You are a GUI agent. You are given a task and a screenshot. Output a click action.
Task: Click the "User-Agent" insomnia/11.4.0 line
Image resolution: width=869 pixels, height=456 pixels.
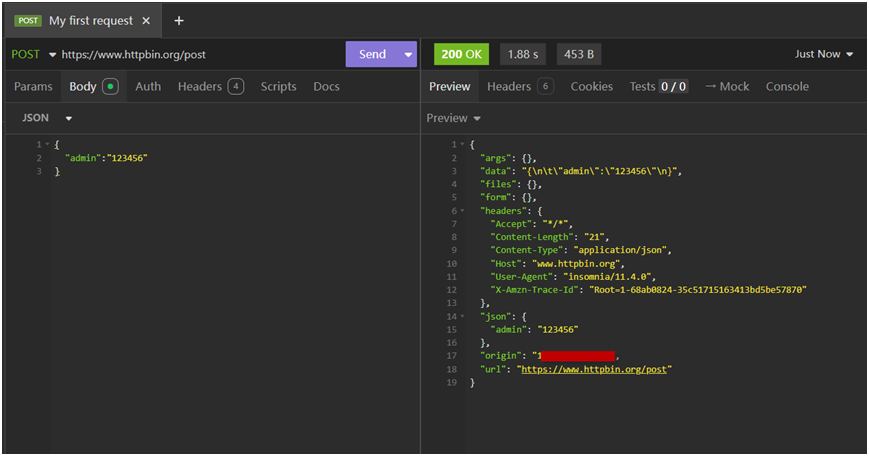pos(573,276)
